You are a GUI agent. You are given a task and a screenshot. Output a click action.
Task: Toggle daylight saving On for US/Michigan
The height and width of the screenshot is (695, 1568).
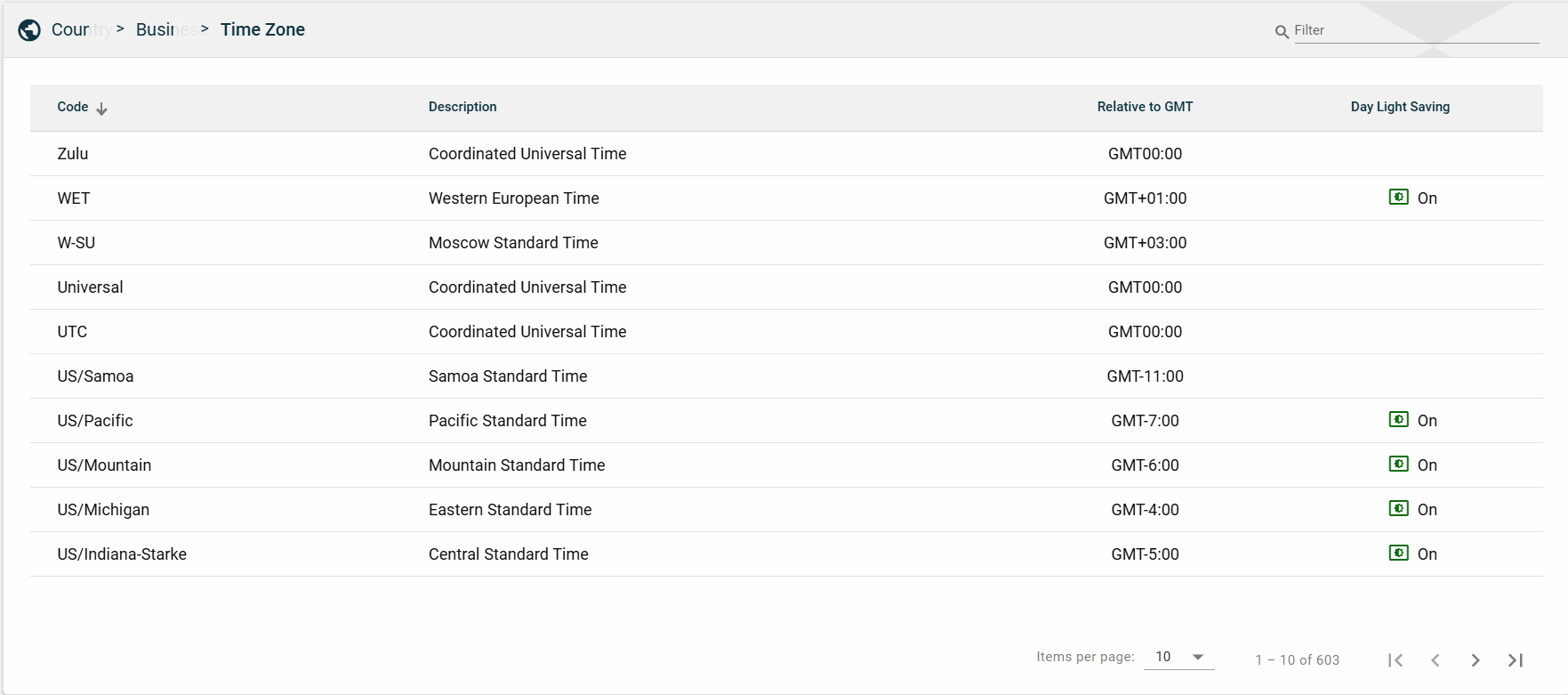(1398, 509)
